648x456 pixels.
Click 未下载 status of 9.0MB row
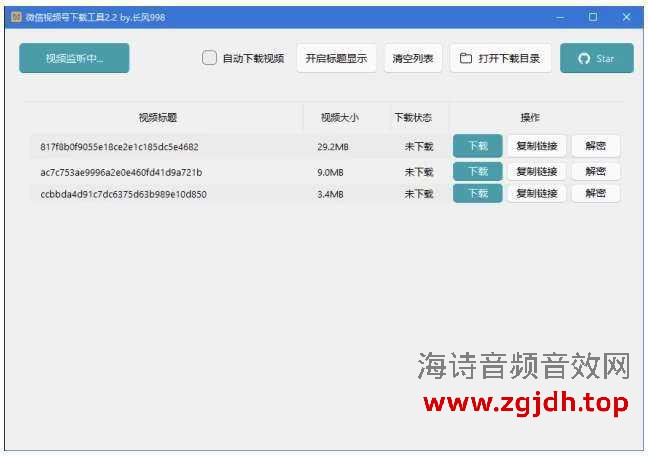(419, 172)
